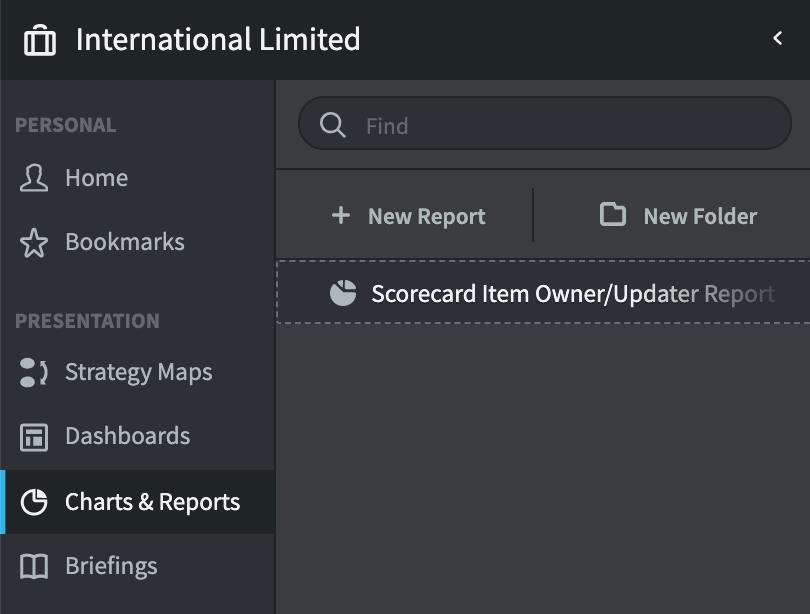
Task: Go to Strategy Maps section
Action: (137, 372)
